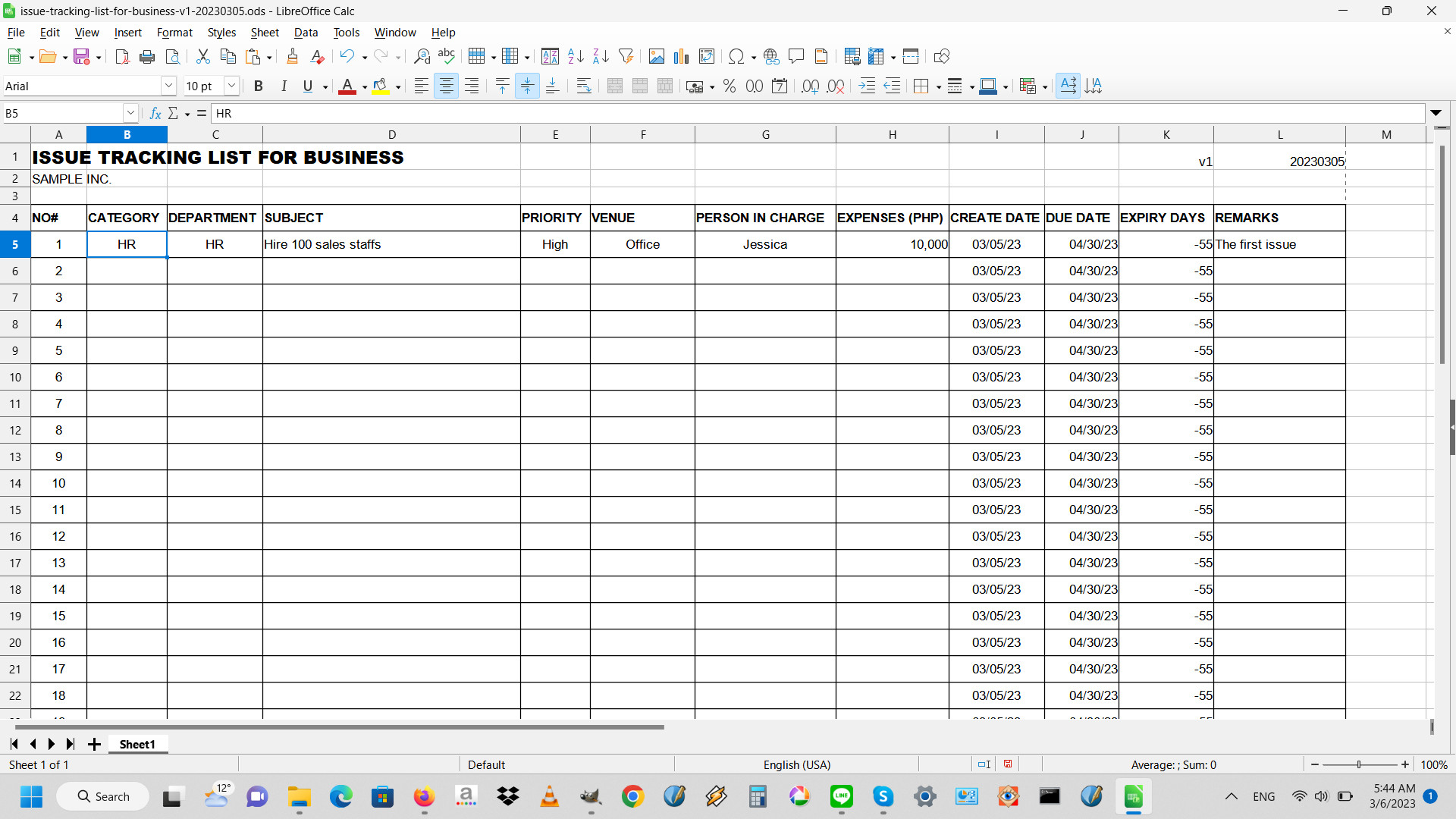Click the Function Wizard fx icon
The width and height of the screenshot is (1456, 819).
tap(155, 113)
